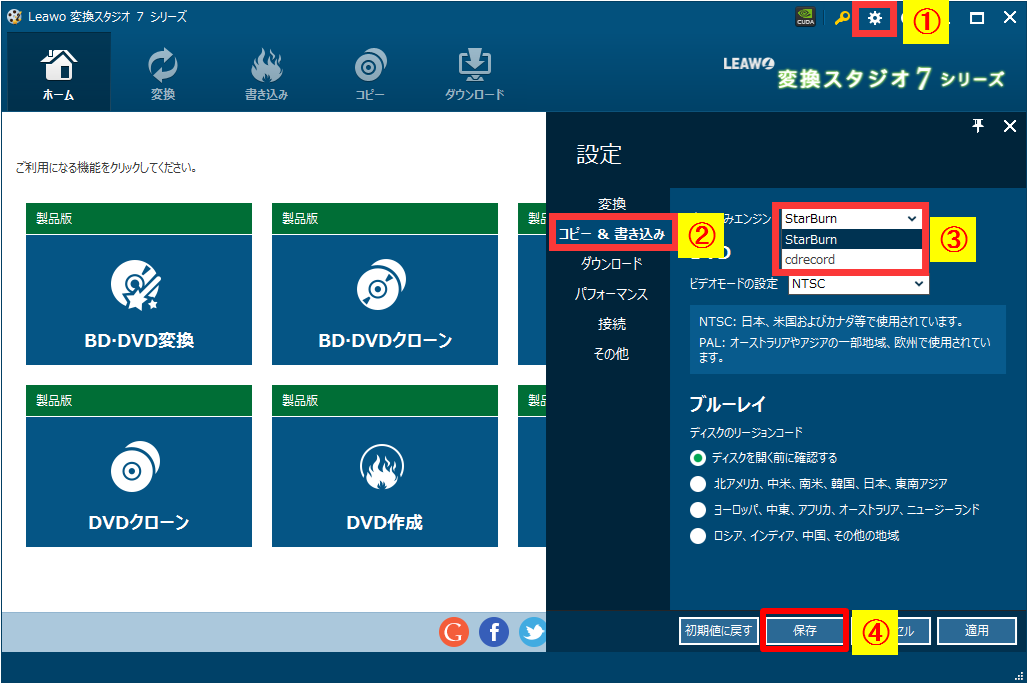Screen dimensions: 1027x683
Task: Pin the settings panel with pushpin icon
Action: [979, 125]
